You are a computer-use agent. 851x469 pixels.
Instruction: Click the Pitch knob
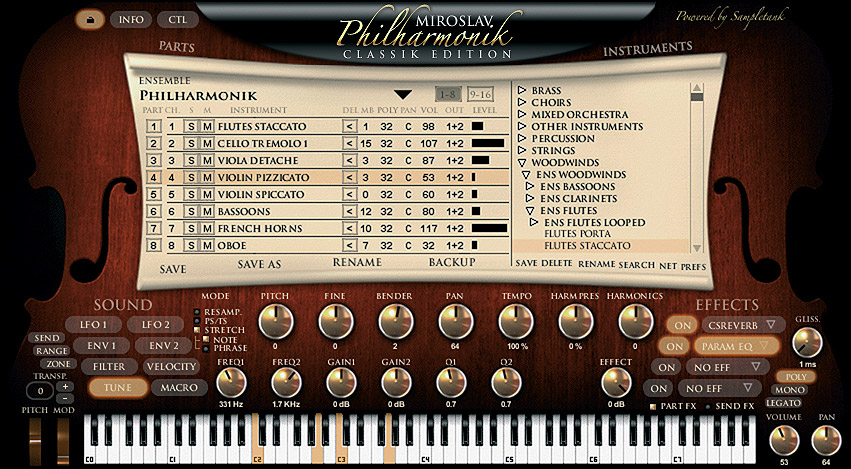[x=275, y=322]
